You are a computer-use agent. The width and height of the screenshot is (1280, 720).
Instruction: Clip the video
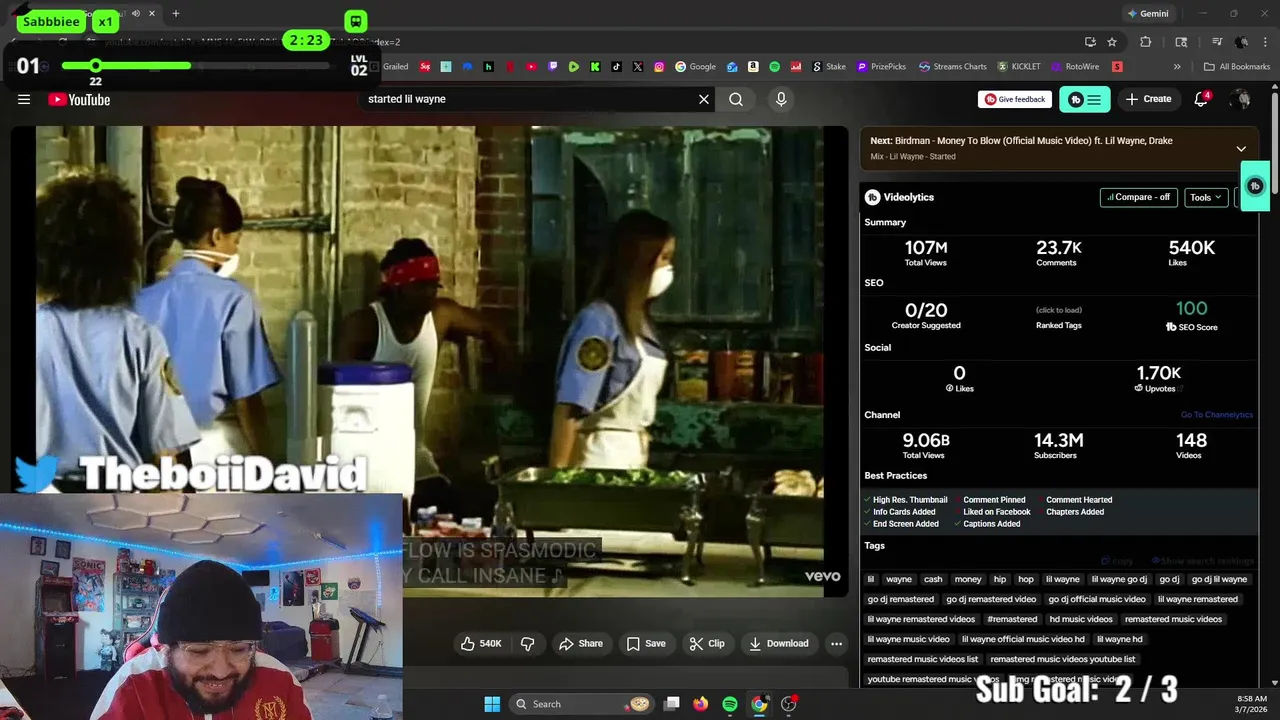pos(707,644)
